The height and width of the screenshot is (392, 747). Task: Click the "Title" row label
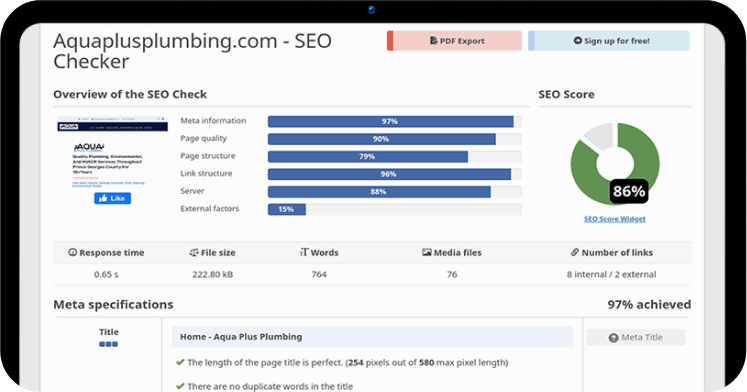pyautogui.click(x=109, y=332)
